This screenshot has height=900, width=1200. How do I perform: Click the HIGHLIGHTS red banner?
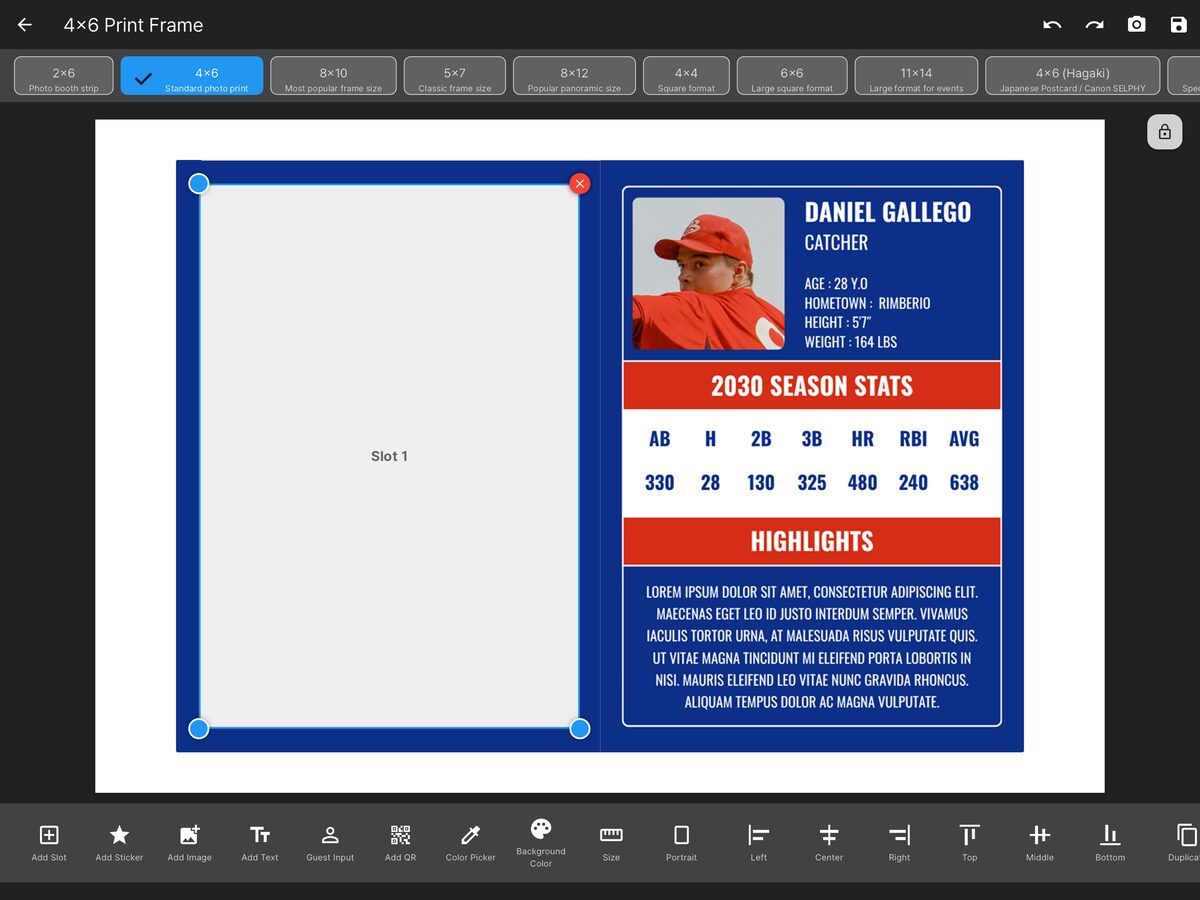(x=812, y=541)
